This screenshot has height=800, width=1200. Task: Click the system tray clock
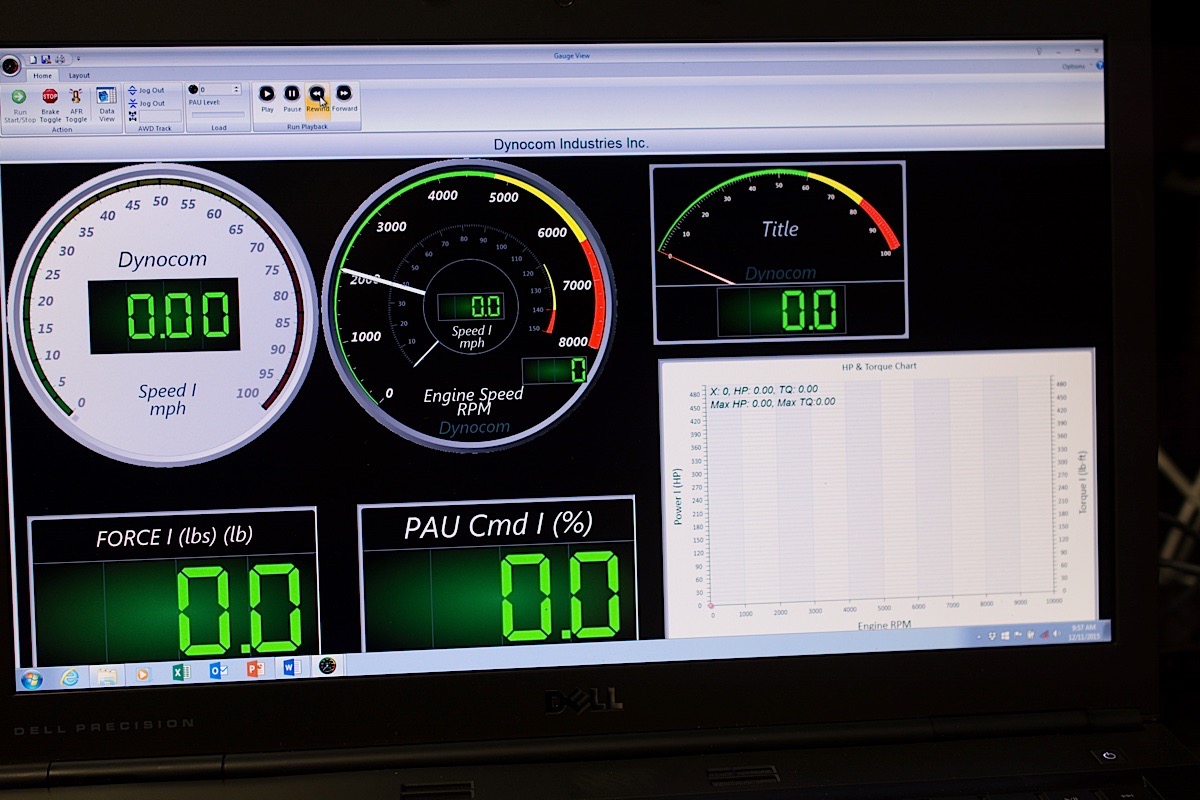pos(1082,631)
